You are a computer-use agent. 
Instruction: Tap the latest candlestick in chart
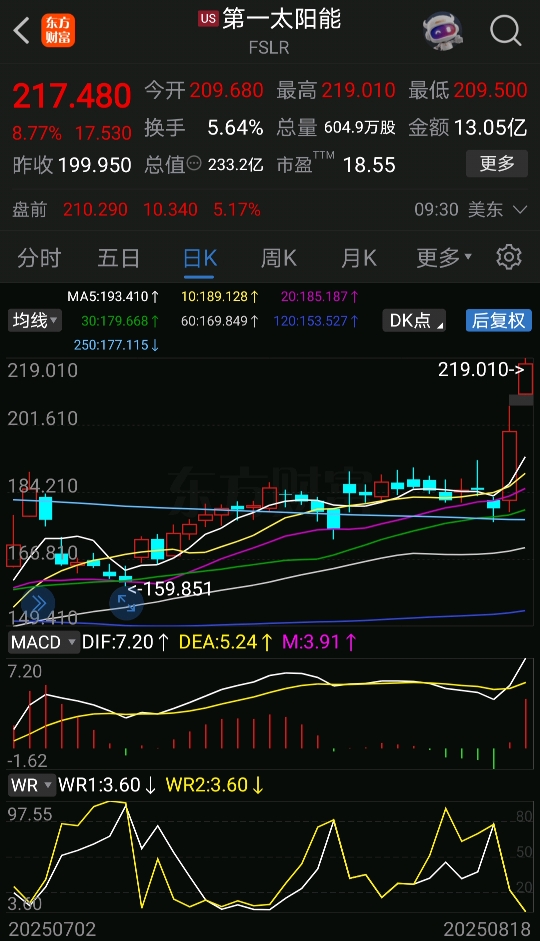[x=526, y=378]
